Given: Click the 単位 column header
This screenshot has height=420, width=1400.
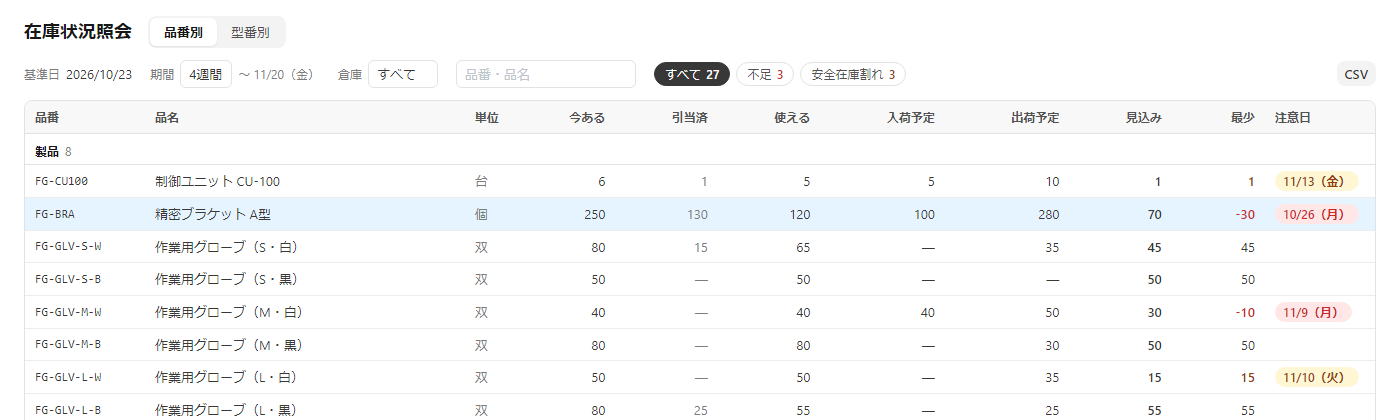Looking at the screenshot, I should pyautogui.click(x=486, y=117).
